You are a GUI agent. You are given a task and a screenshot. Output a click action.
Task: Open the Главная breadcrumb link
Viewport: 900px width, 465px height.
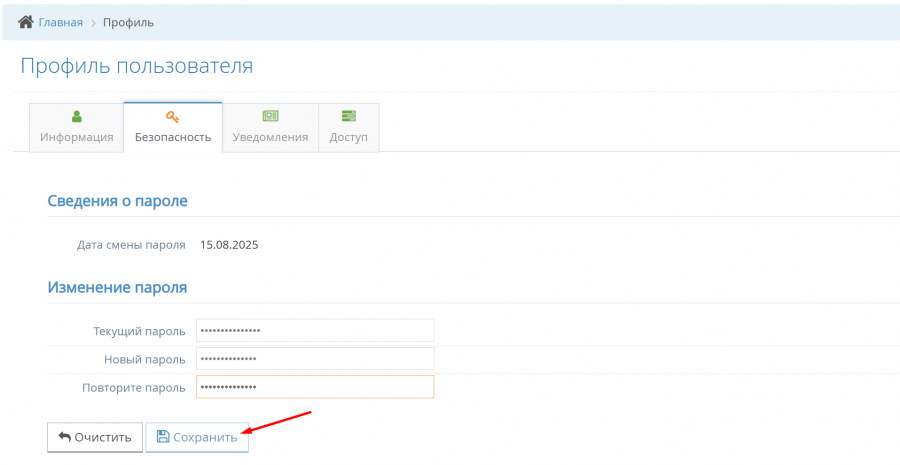click(60, 22)
